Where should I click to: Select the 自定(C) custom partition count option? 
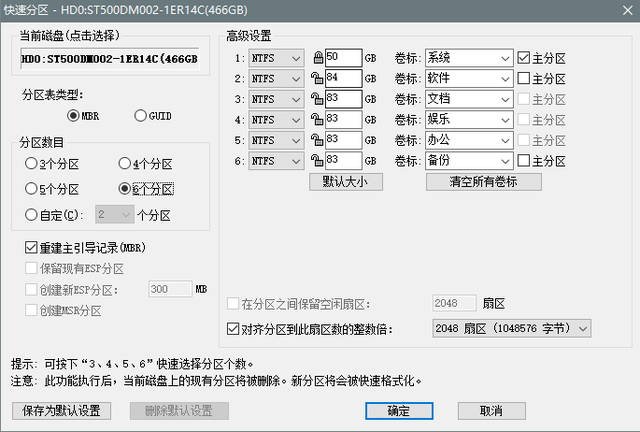[x=54, y=215]
